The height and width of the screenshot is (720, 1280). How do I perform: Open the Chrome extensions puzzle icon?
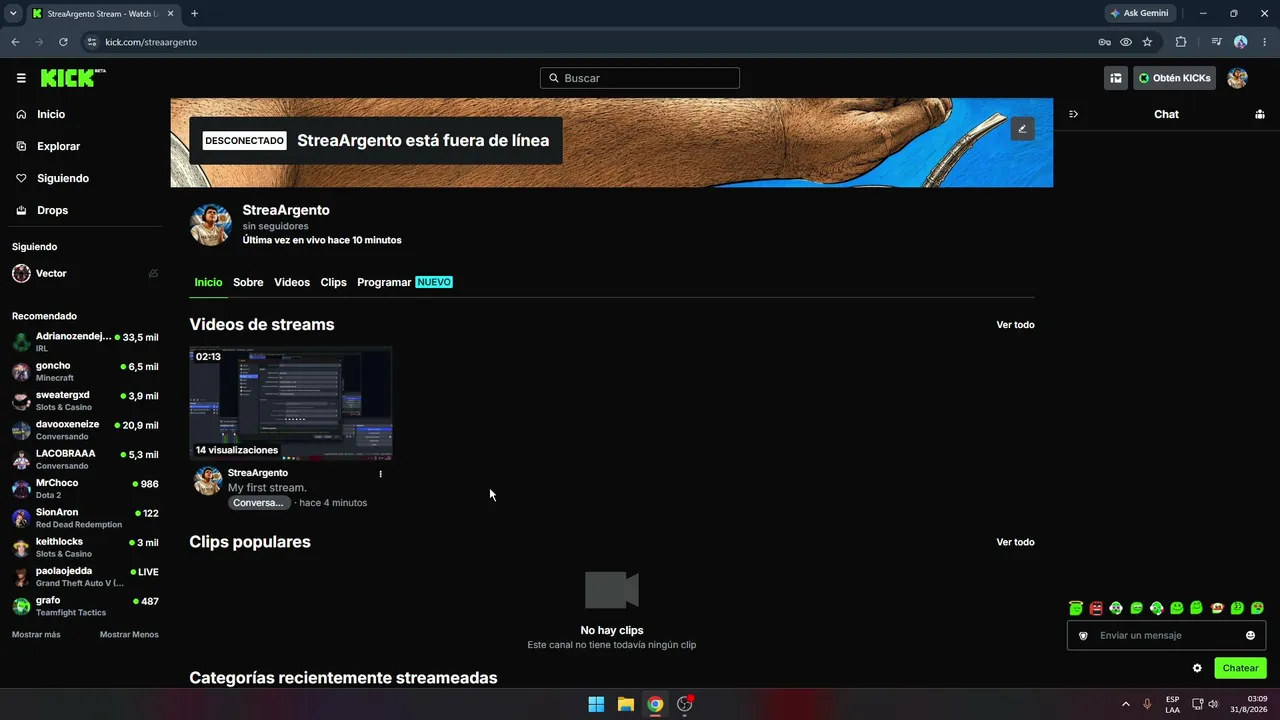(x=1181, y=42)
